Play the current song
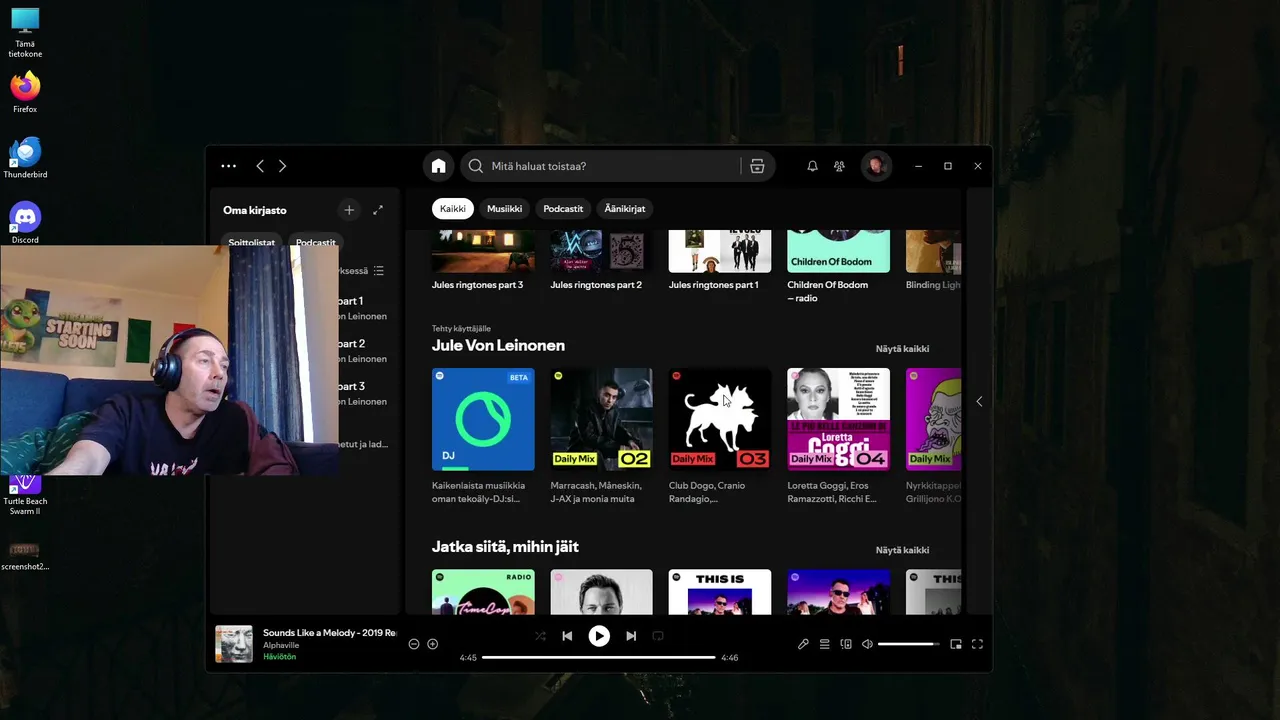Viewport: 1280px width, 720px height. [x=599, y=636]
